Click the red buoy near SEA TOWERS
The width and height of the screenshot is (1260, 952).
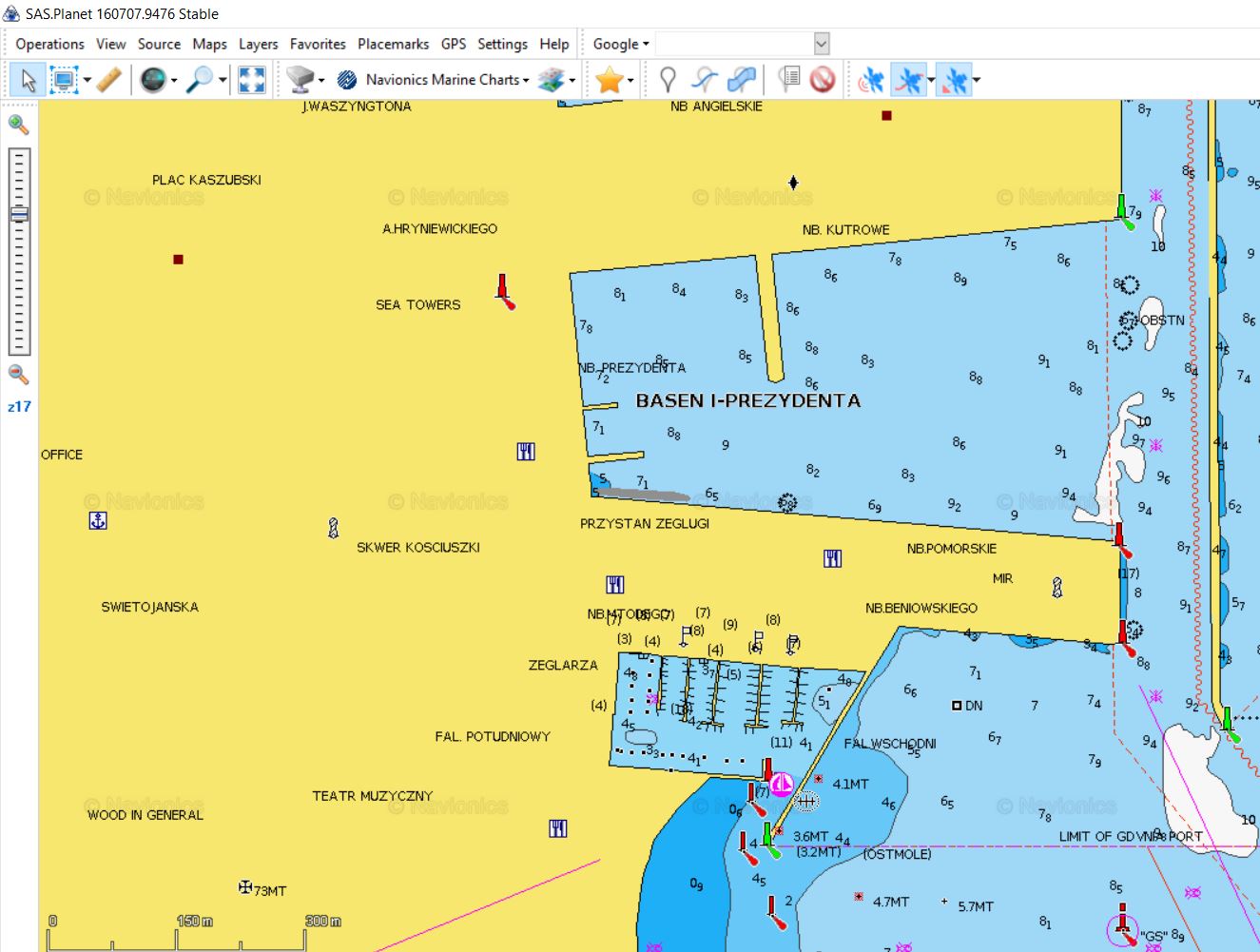pos(504,290)
